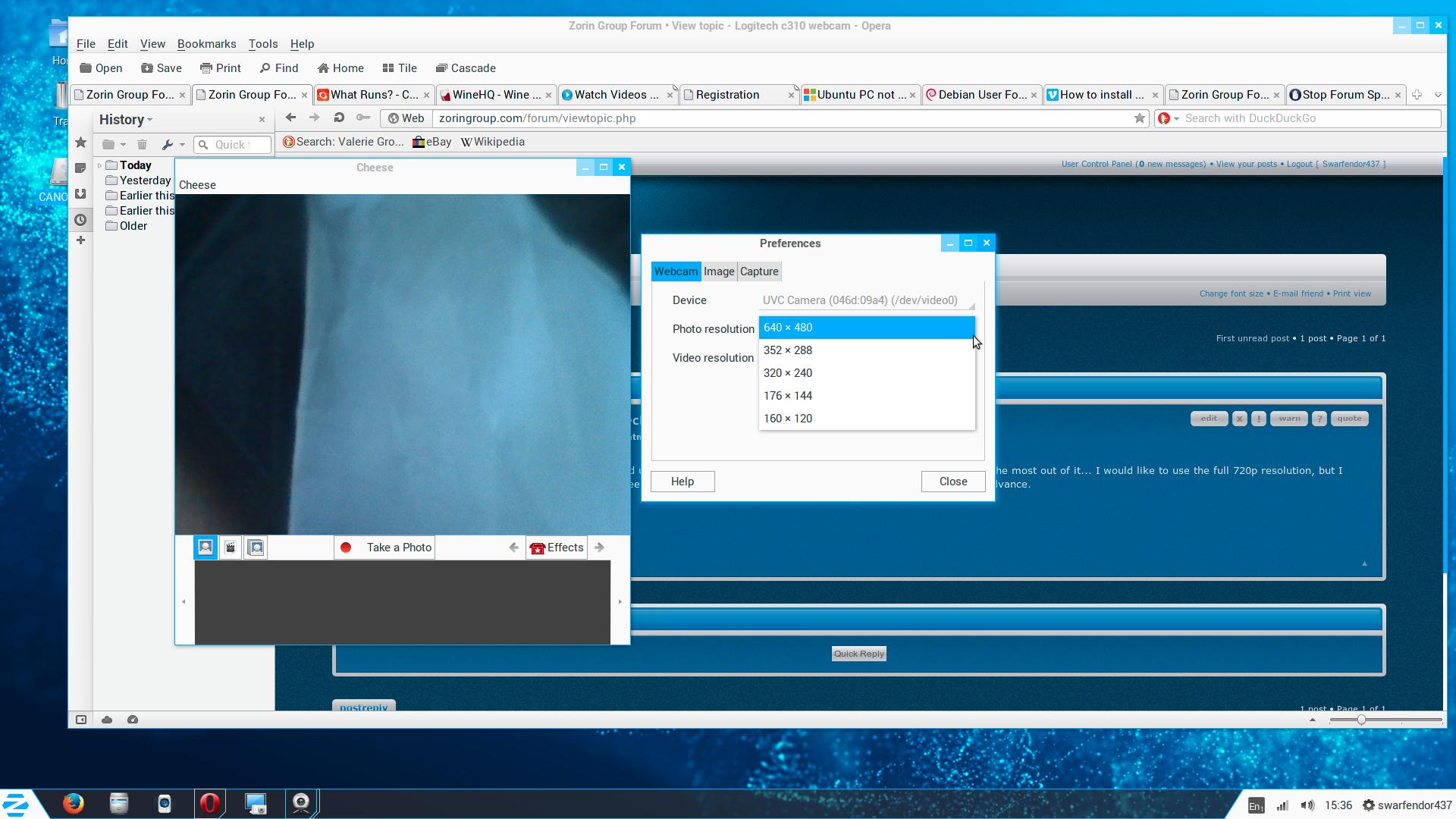Focus the Quick find field in History
Screen dimensions: 1456x819
click(x=233, y=145)
